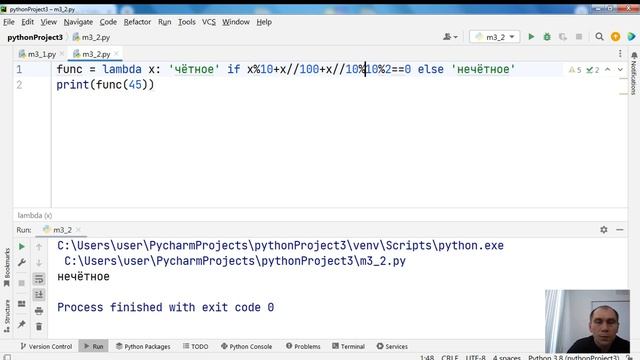Toggle scroll to end of console
The image size is (640, 360).
pos(39,295)
